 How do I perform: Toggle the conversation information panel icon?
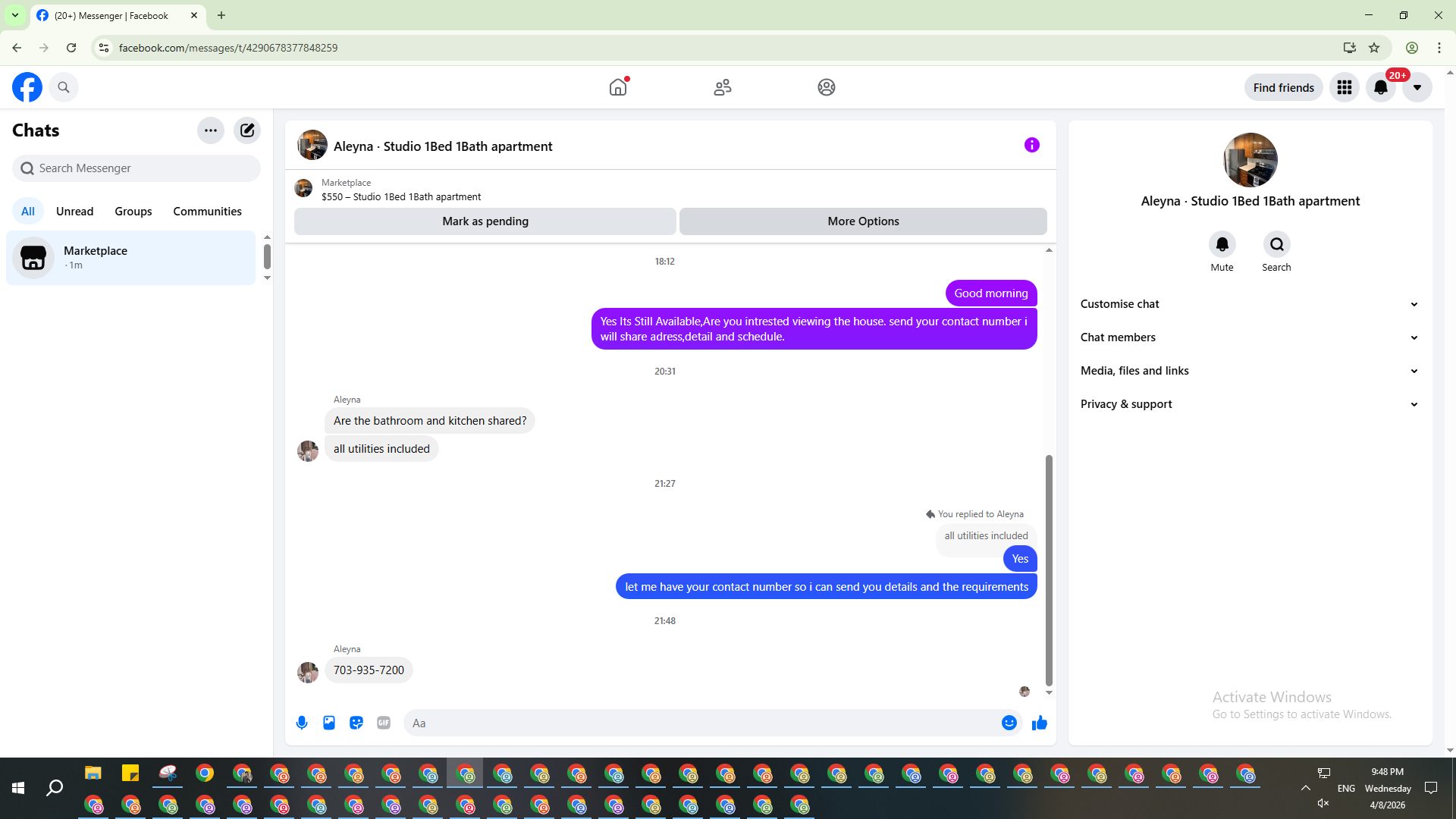[x=1031, y=145]
